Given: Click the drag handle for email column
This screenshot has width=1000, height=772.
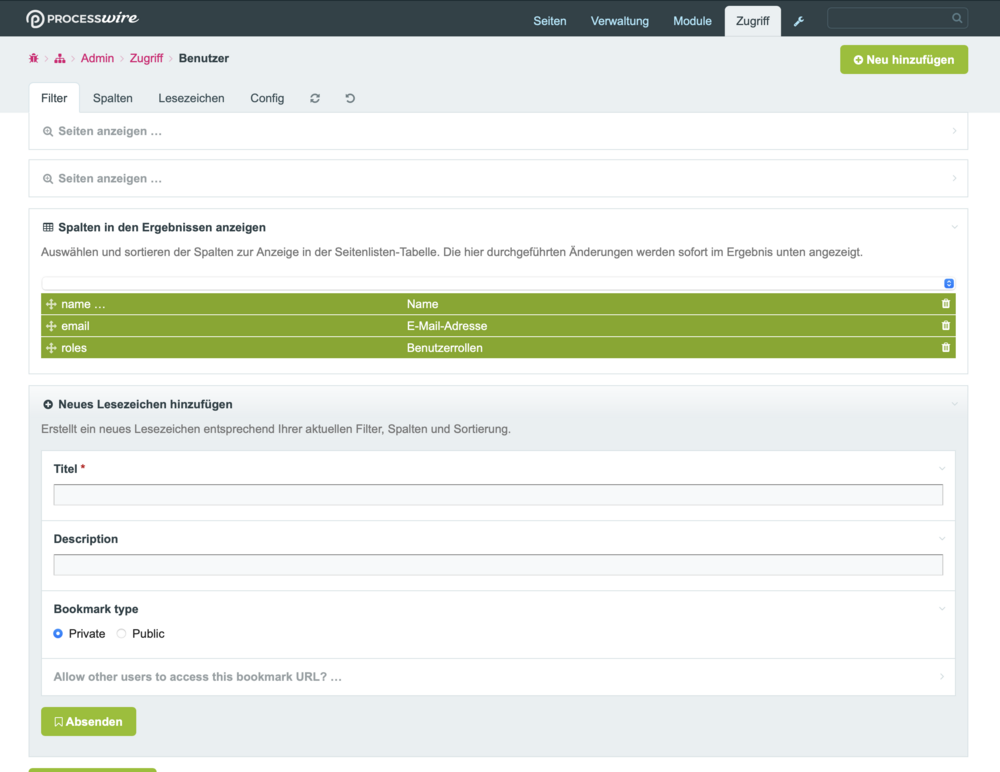Looking at the screenshot, I should [51, 326].
